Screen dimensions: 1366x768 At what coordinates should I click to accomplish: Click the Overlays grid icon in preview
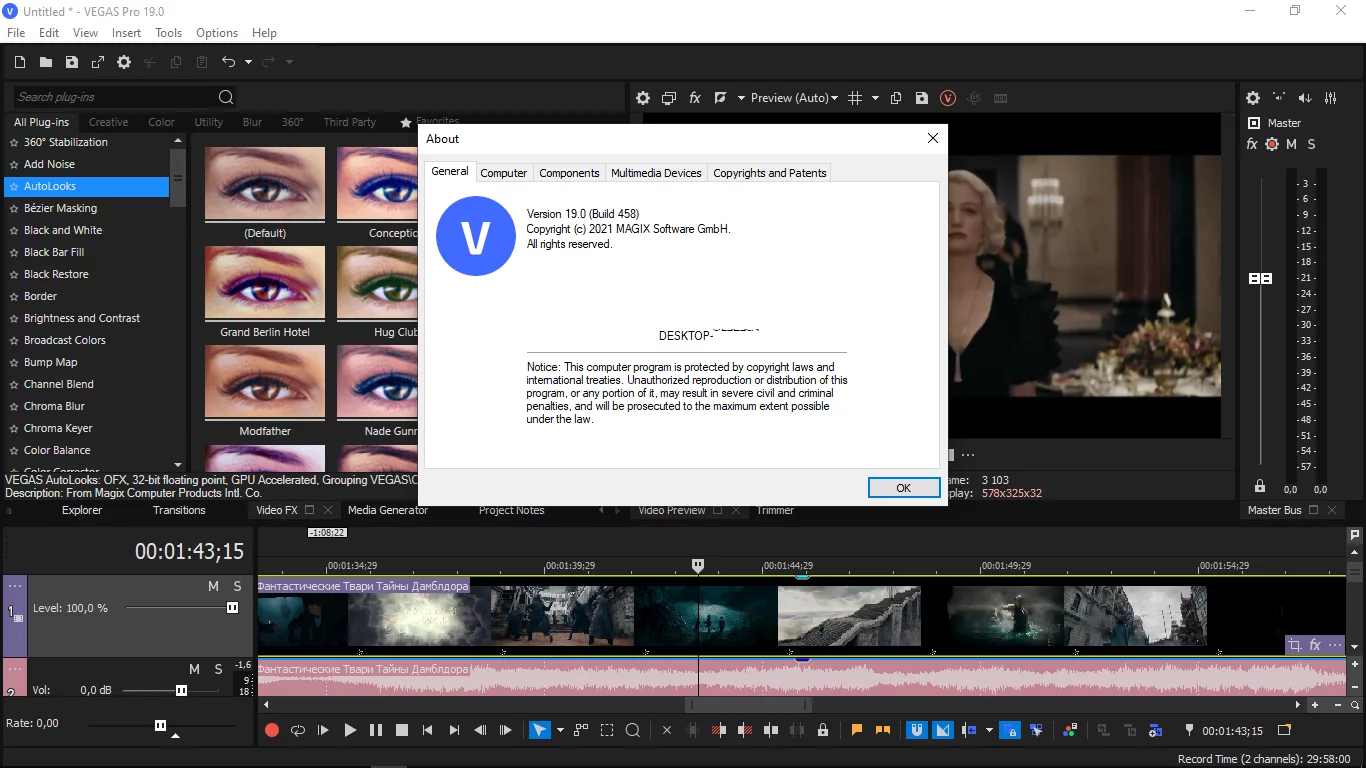[855, 98]
